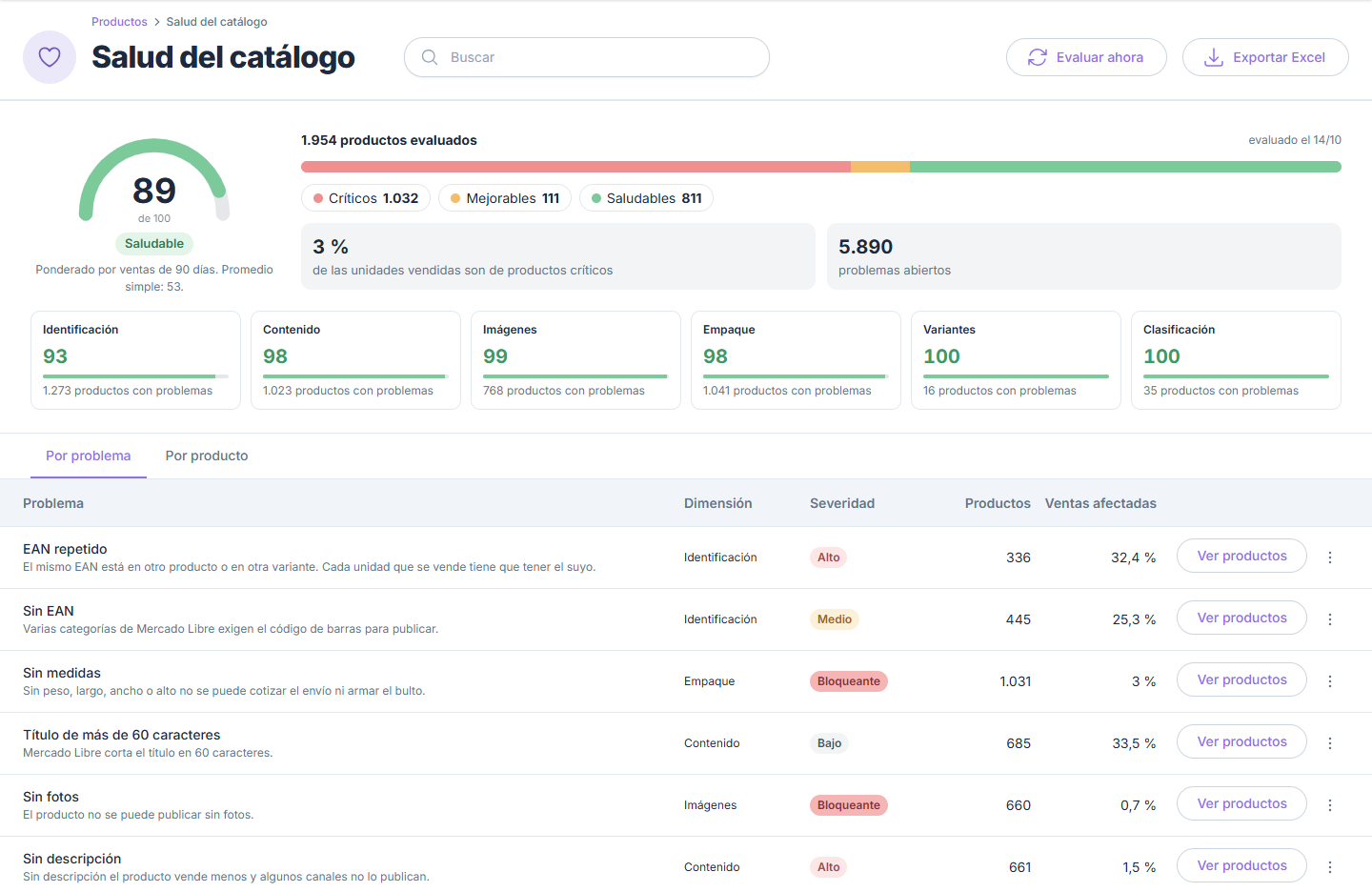View products for Sin descripción problem
The width and height of the screenshot is (1372, 892).
tap(1241, 865)
